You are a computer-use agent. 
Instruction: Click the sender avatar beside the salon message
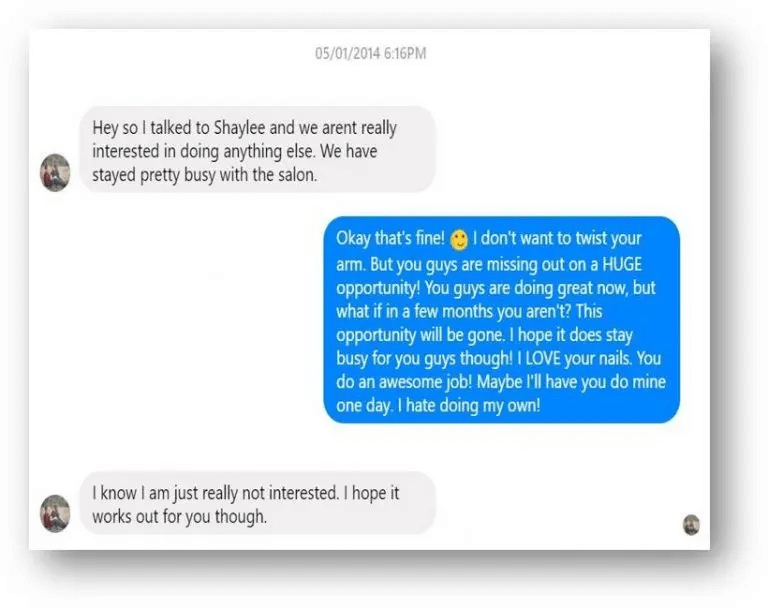click(x=55, y=172)
